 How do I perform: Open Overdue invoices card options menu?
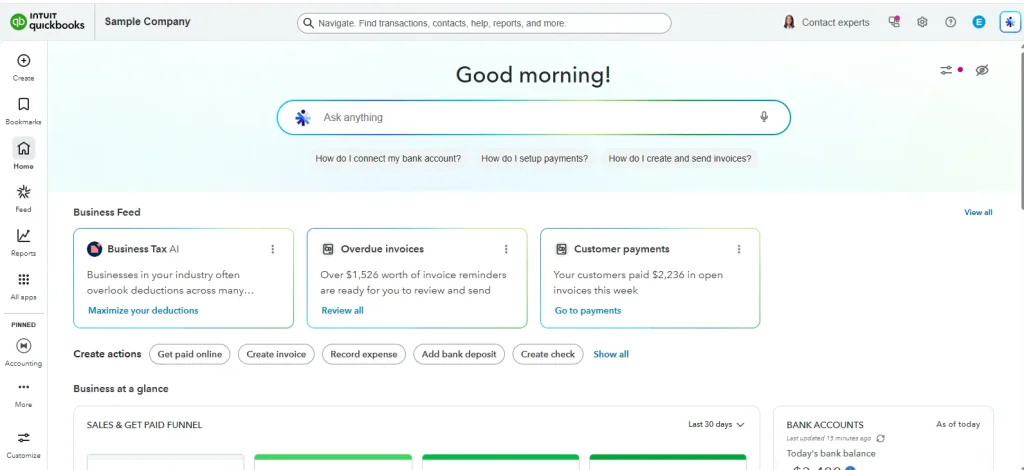[505, 249]
